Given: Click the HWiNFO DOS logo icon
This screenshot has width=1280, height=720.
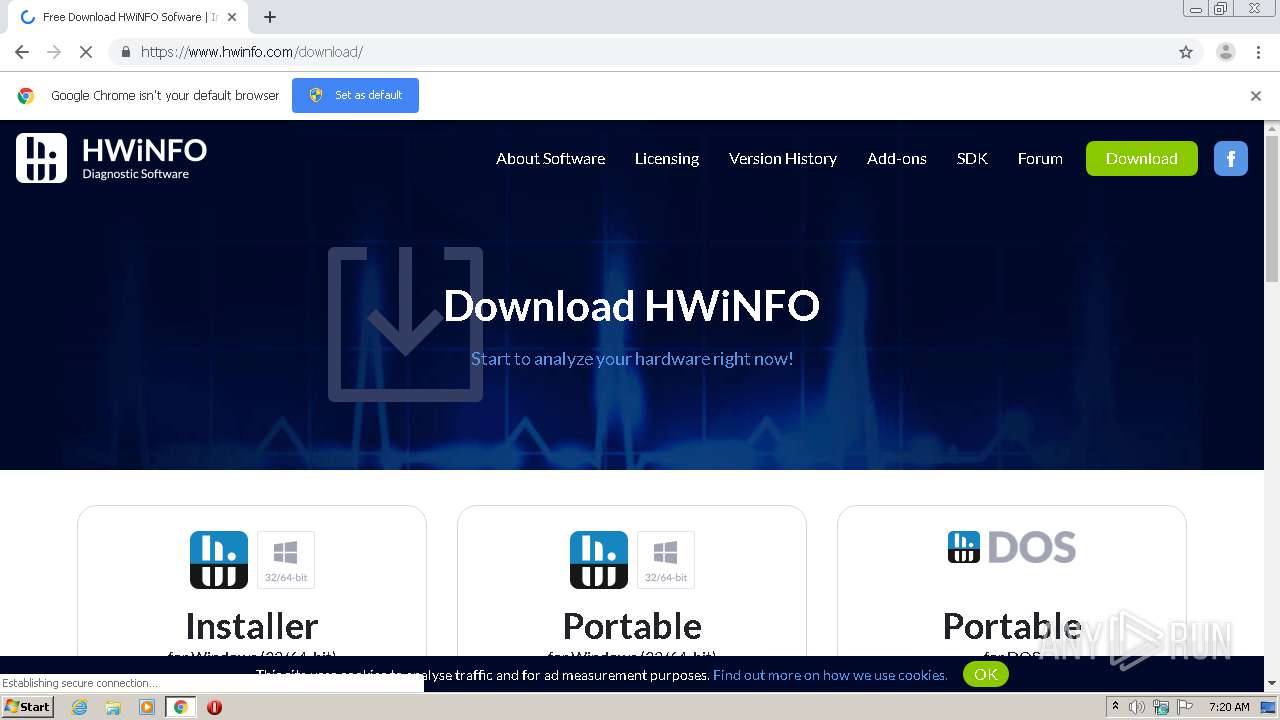Looking at the screenshot, I should point(1012,547).
